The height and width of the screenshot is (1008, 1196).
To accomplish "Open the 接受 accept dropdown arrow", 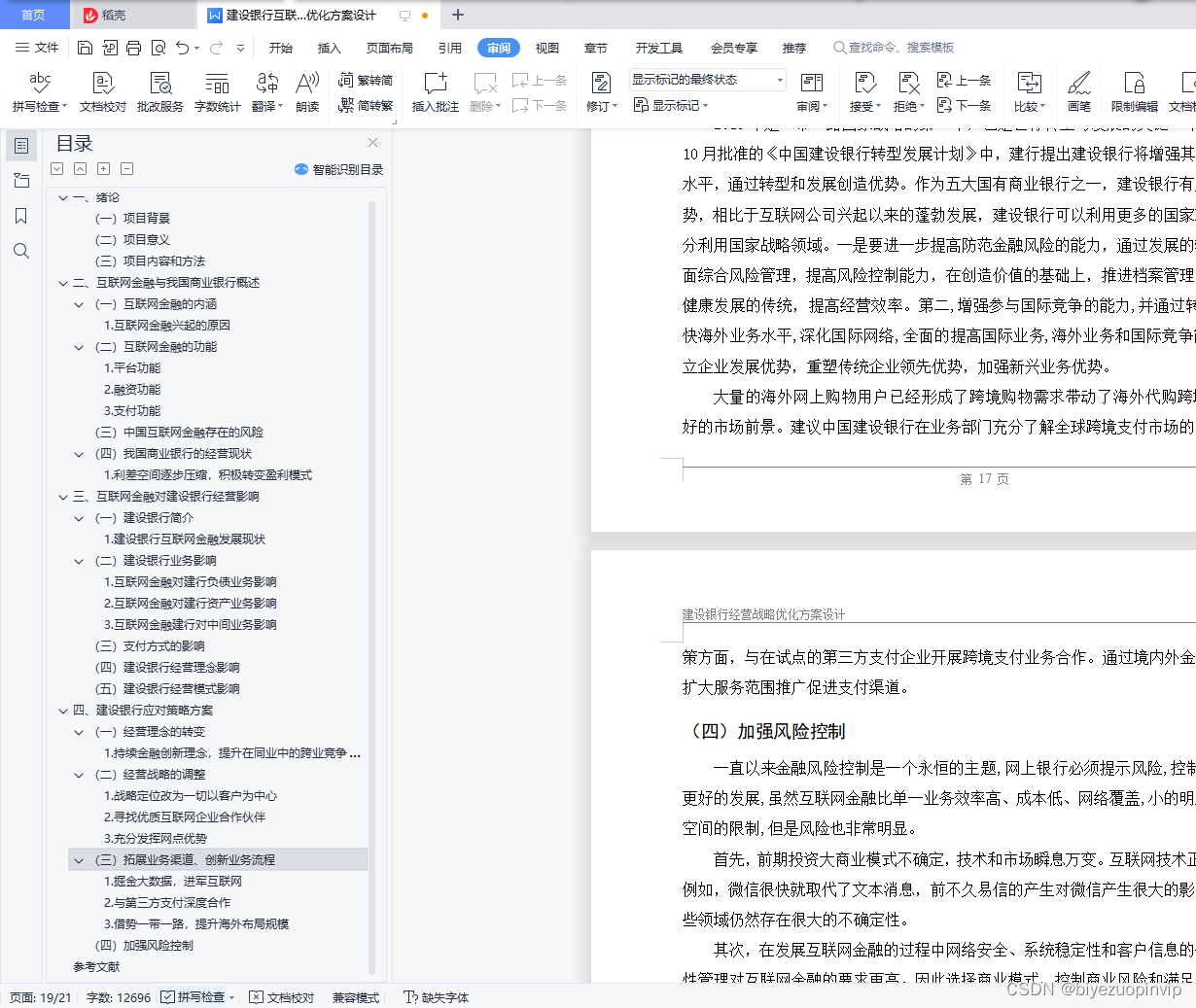I will pos(880,105).
